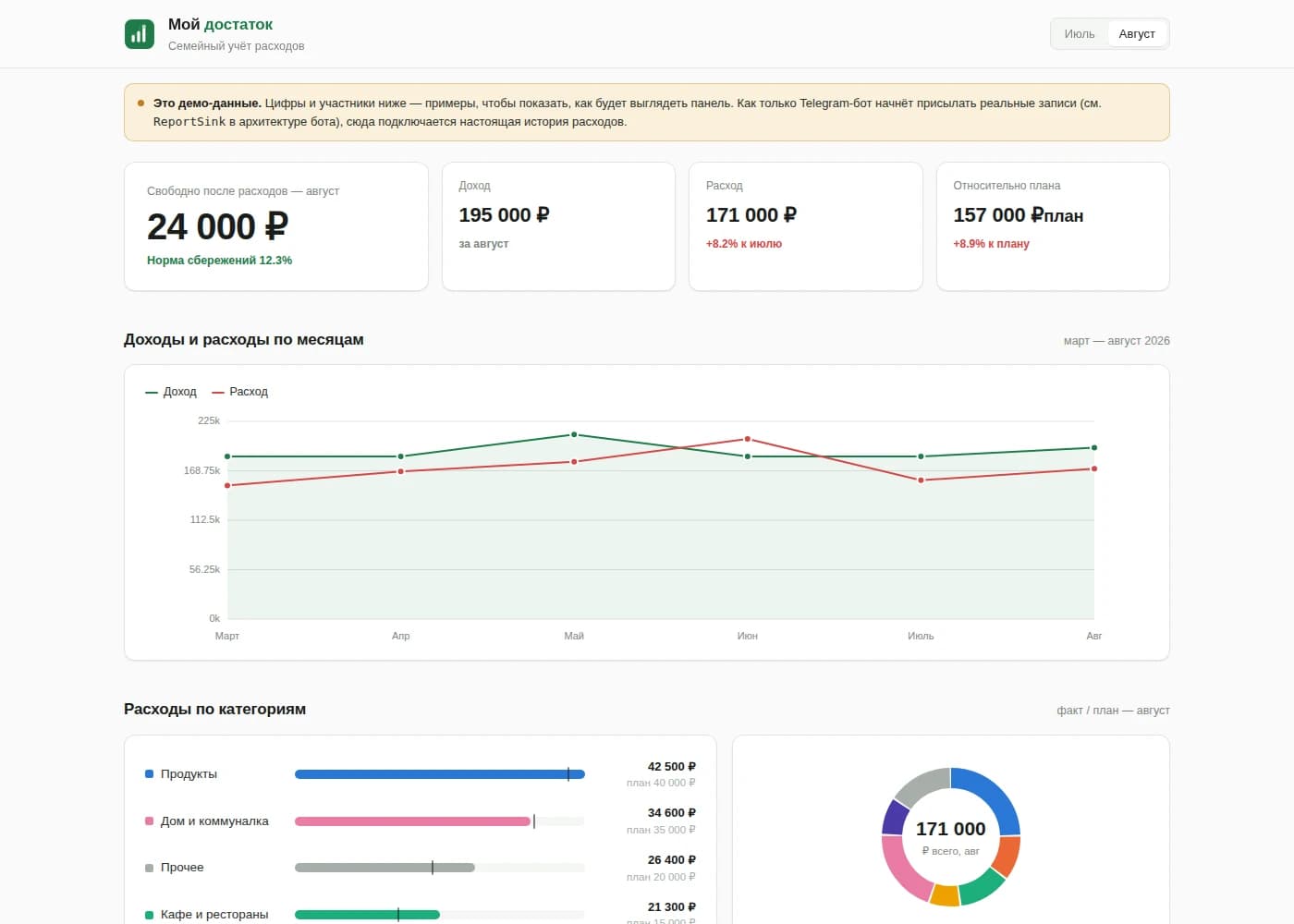Screen dimensions: 1294x924
Task: Click the green donut chart segment
Action: coord(982,888)
